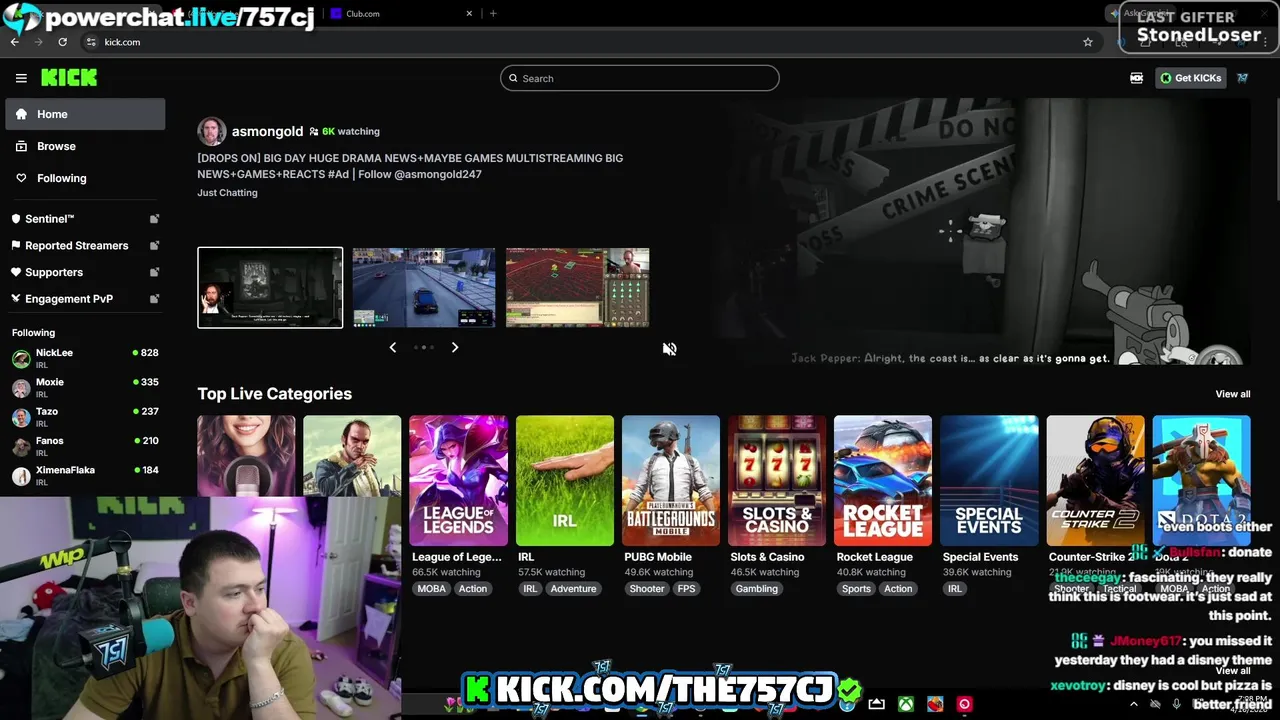This screenshot has height=720, width=1280.
Task: Click Sports tag under Rocket League
Action: [856, 589]
